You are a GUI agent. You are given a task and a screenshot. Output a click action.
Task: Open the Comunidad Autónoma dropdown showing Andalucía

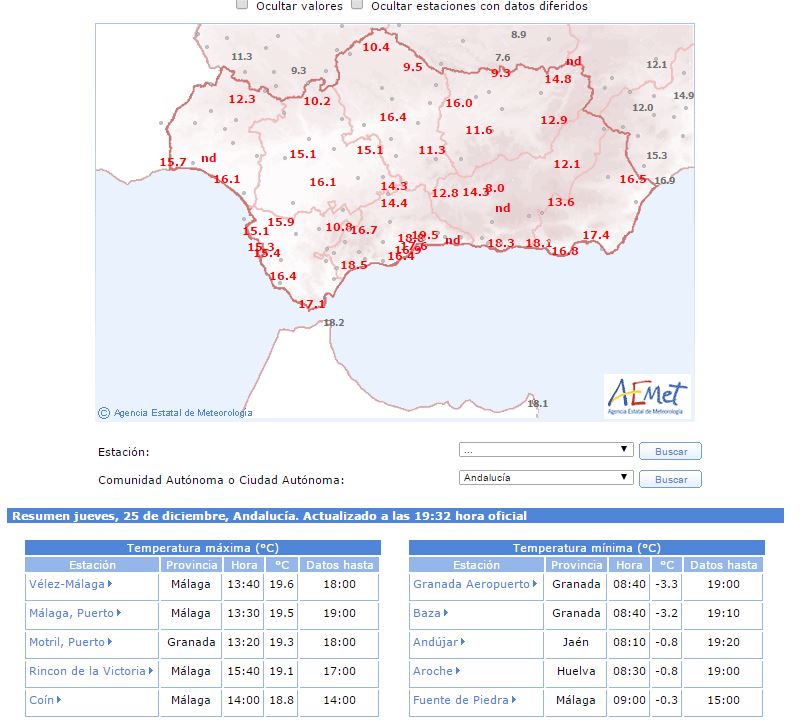point(546,478)
